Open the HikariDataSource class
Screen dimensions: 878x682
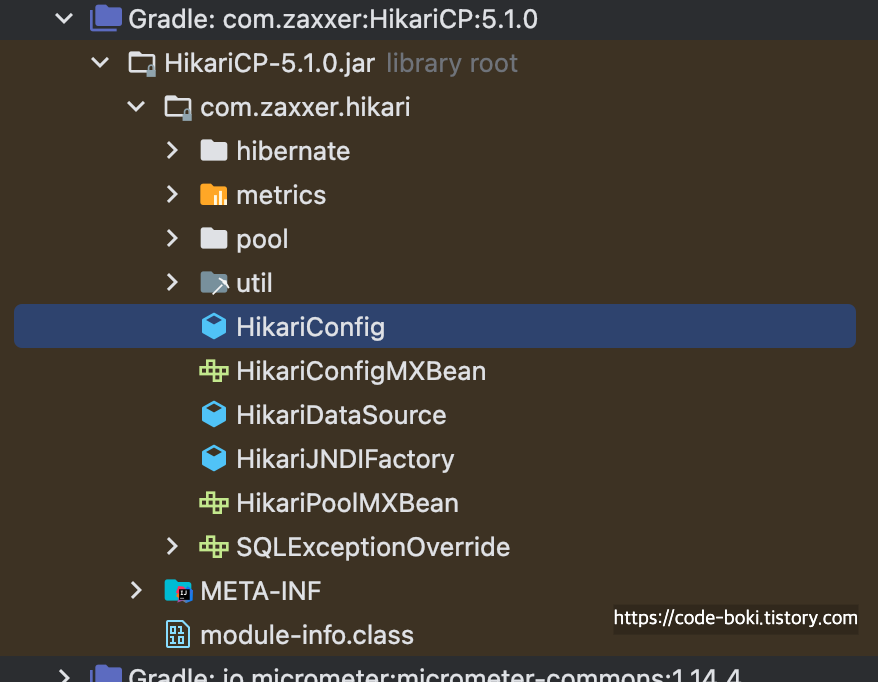point(341,415)
